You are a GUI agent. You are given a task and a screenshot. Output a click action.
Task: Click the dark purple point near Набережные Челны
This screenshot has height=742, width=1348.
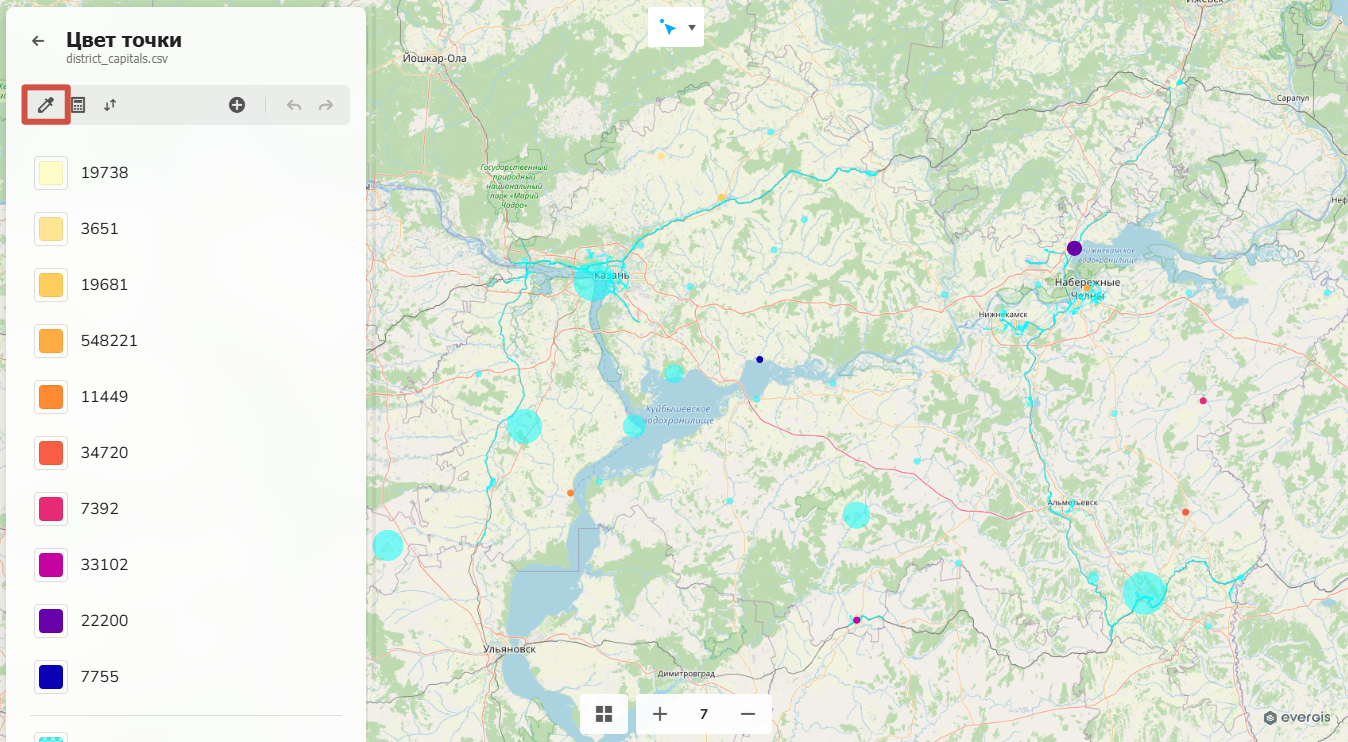pyautogui.click(x=1074, y=248)
